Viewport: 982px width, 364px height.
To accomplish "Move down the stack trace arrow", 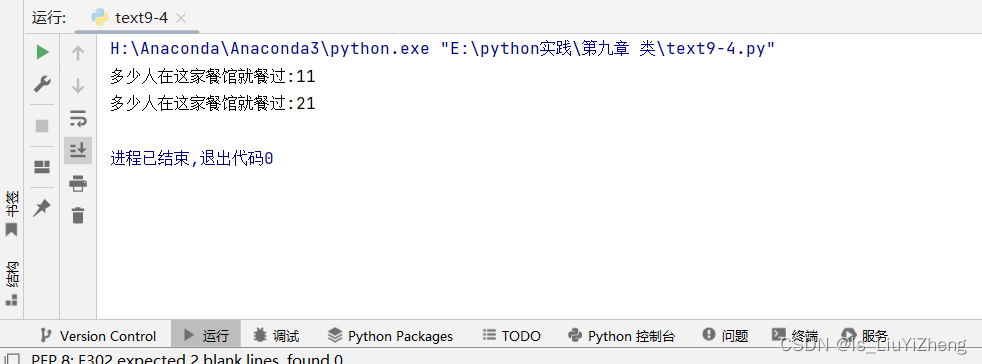I will 78,85.
